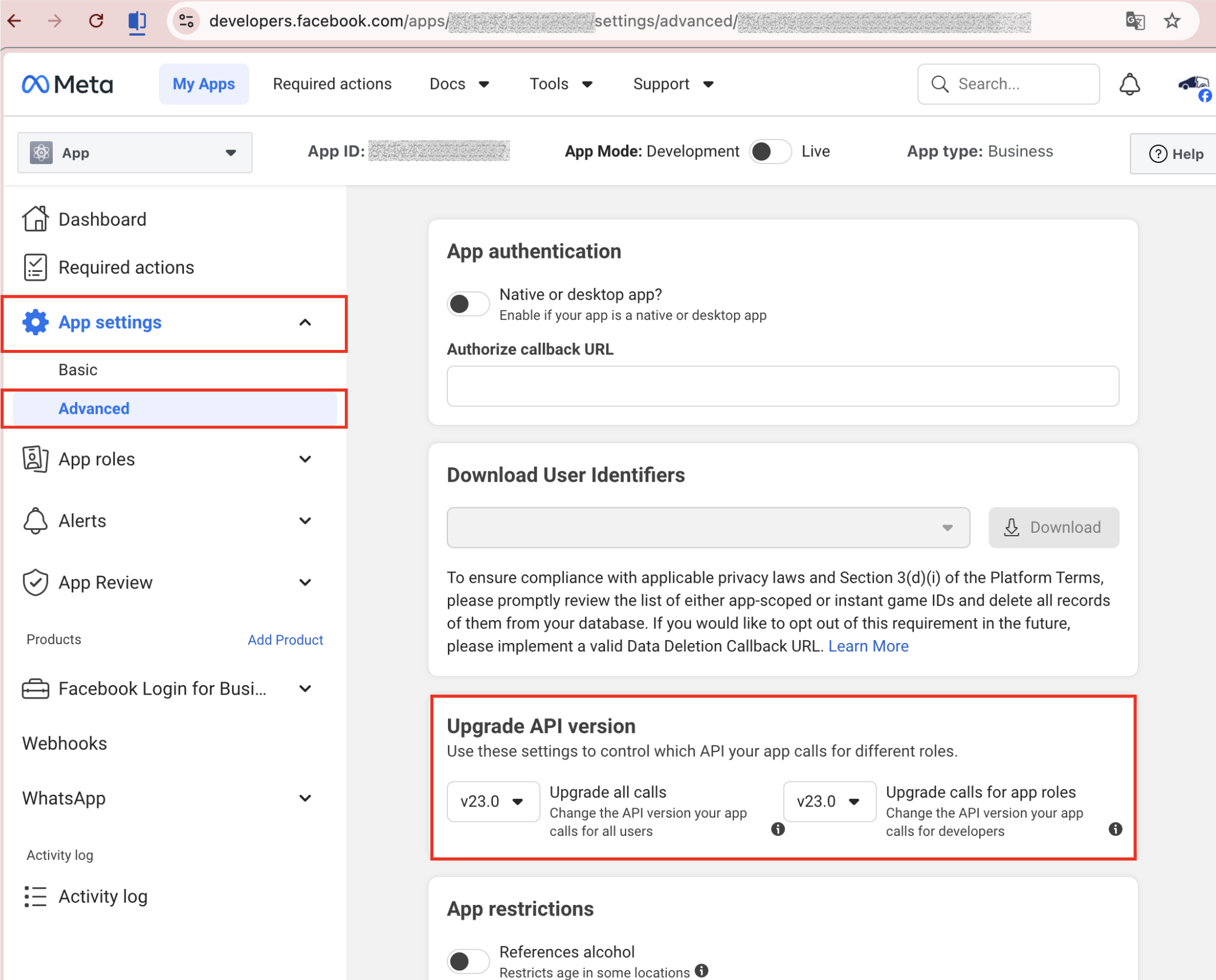Open Webhooks in the sidebar
1216x980 pixels.
coord(64,743)
